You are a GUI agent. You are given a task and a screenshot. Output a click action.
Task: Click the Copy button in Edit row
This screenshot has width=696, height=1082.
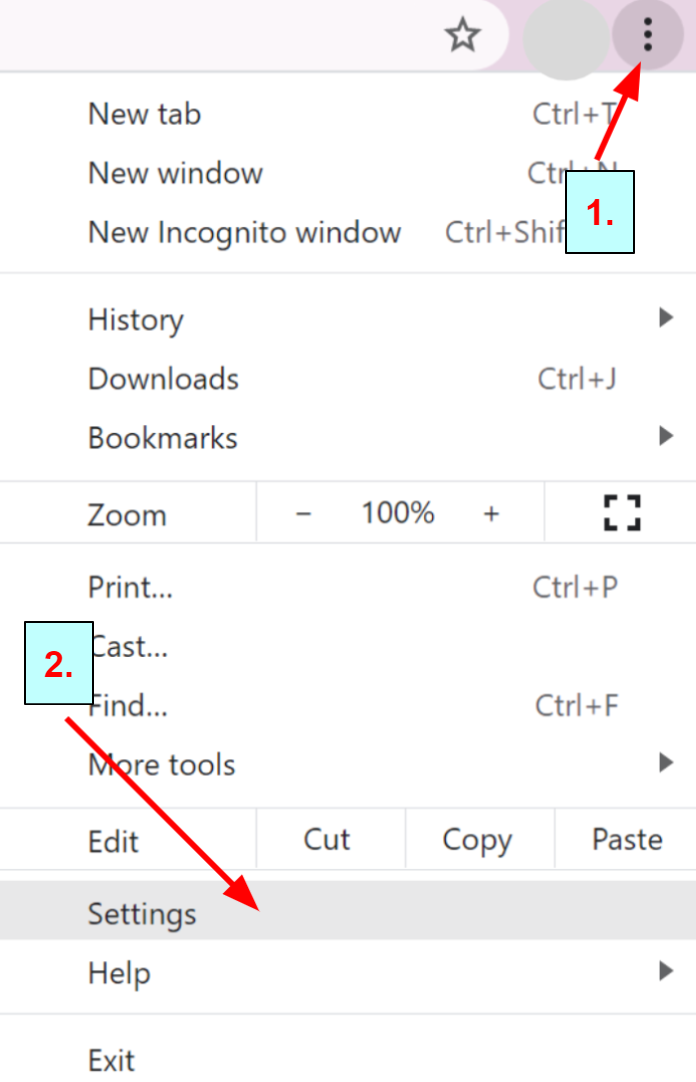tap(476, 840)
